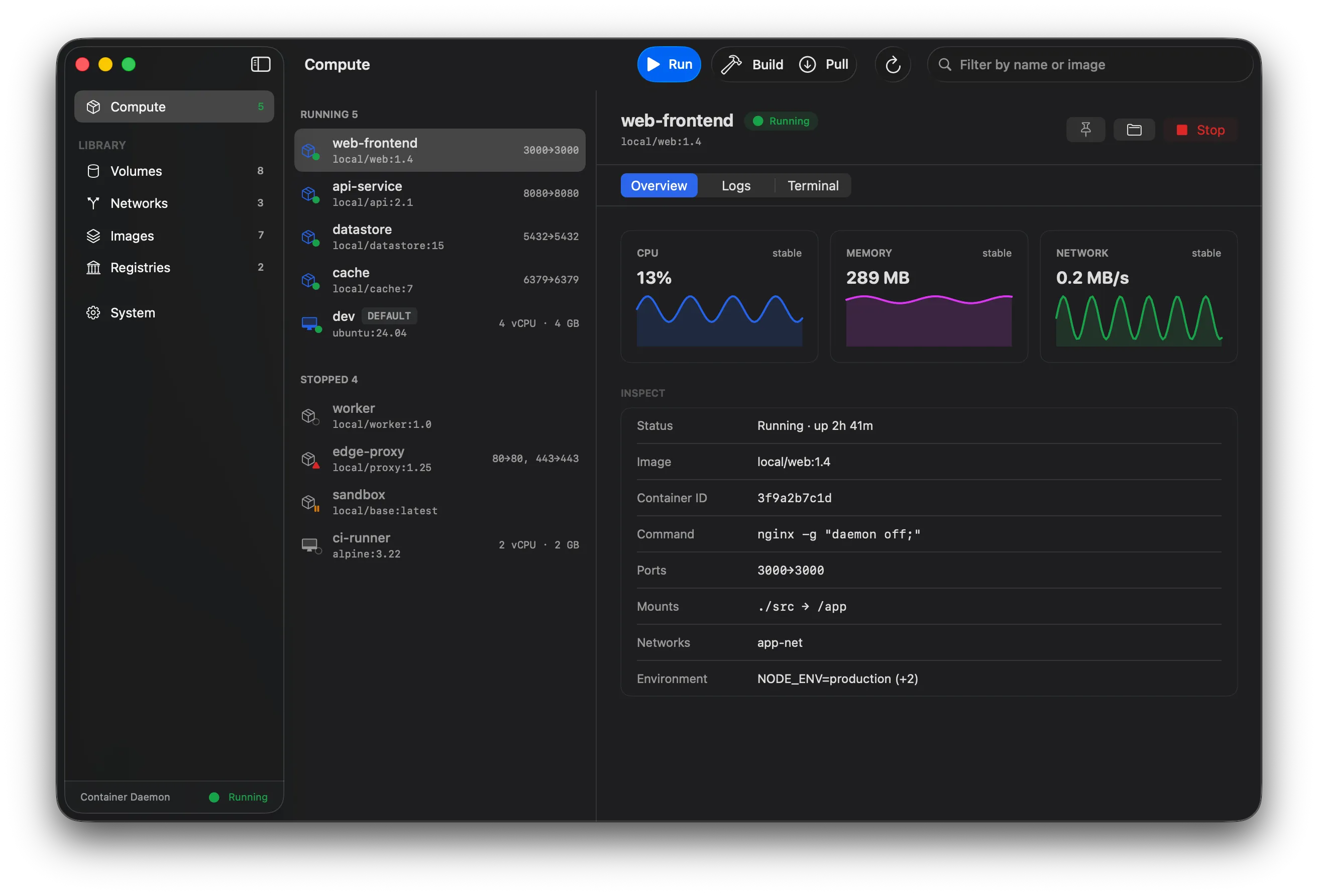Click the Registries building icon

coord(93,267)
